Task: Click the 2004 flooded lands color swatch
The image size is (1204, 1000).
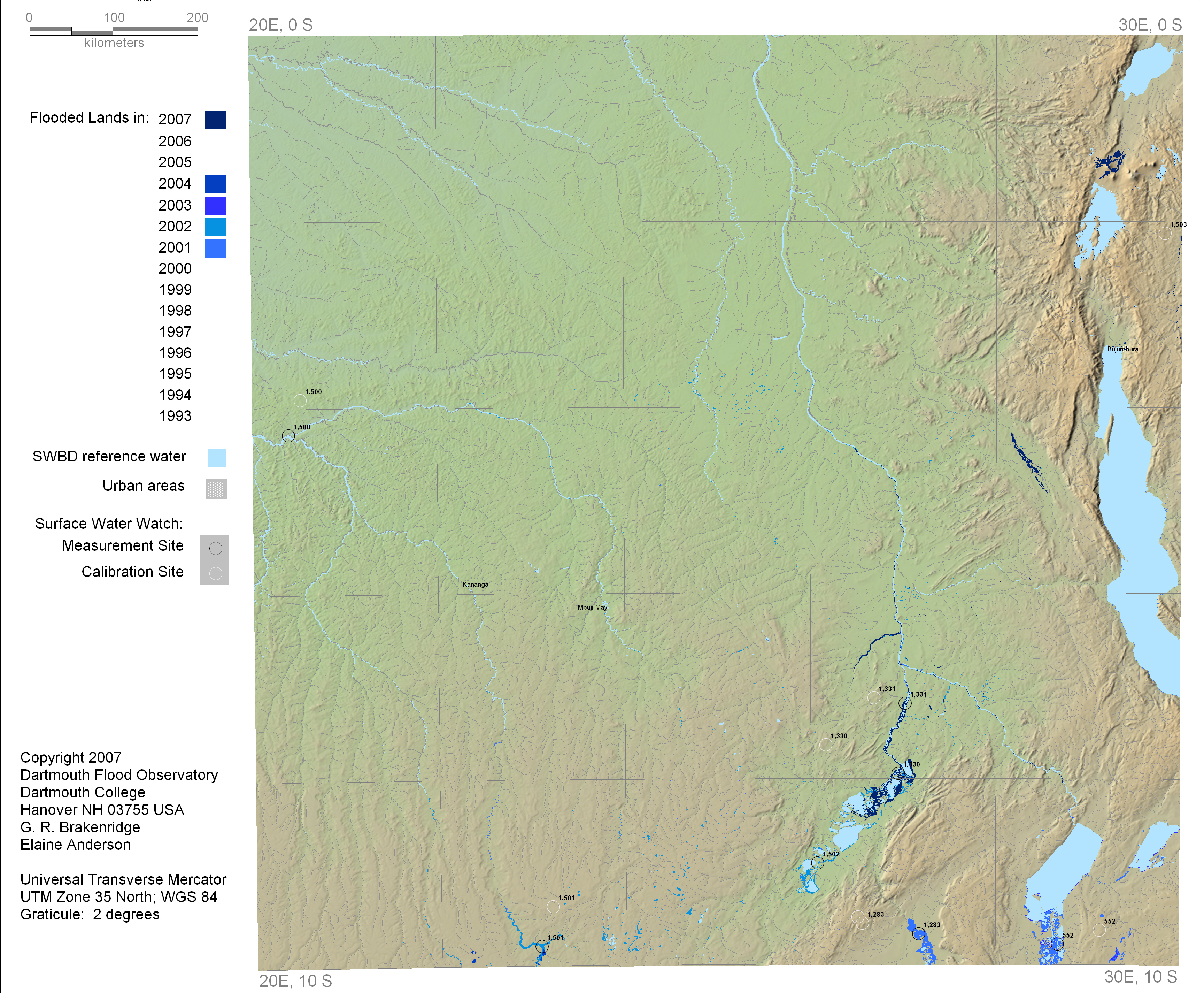Action: click(x=215, y=184)
